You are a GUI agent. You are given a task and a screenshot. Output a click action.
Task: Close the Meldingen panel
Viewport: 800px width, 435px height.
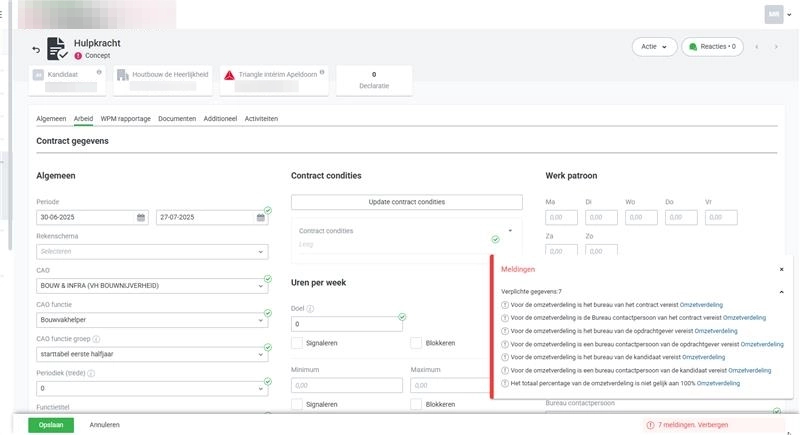pyautogui.click(x=782, y=269)
